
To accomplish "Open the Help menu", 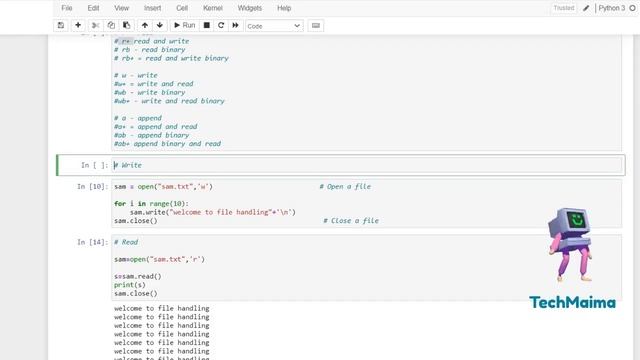I will tap(284, 8).
